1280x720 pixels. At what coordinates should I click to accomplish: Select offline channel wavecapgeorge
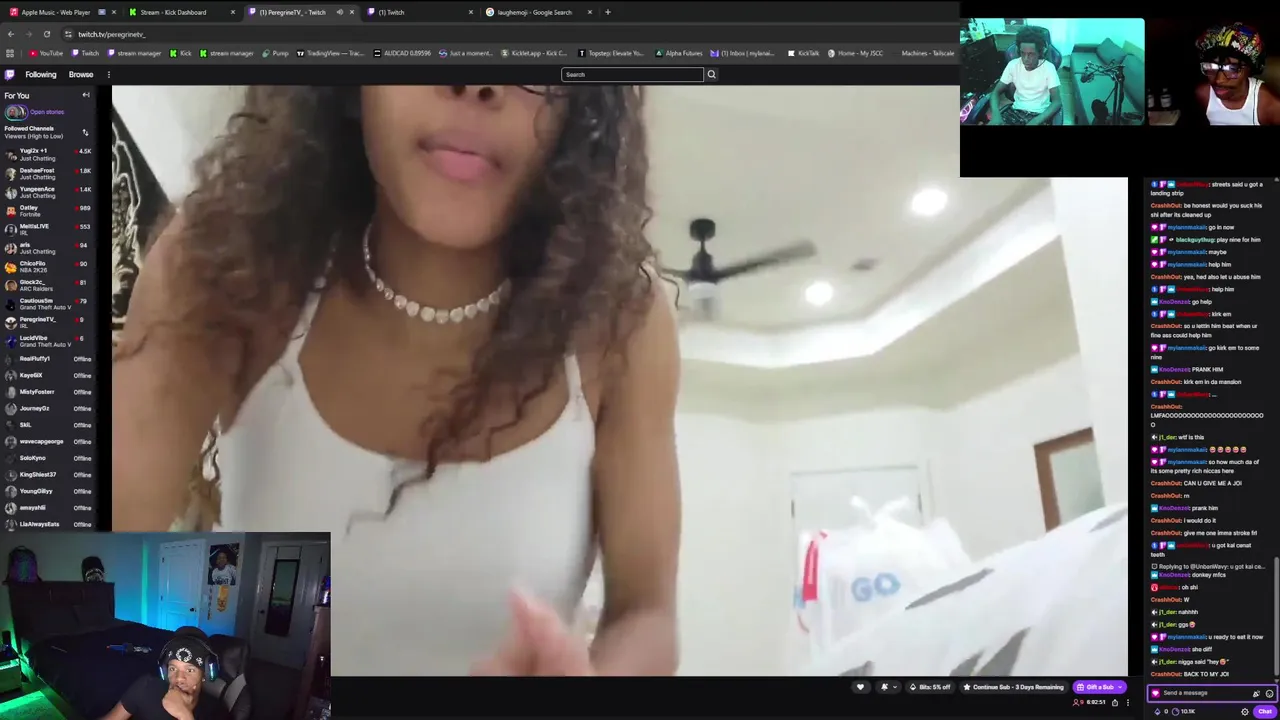(x=47, y=441)
